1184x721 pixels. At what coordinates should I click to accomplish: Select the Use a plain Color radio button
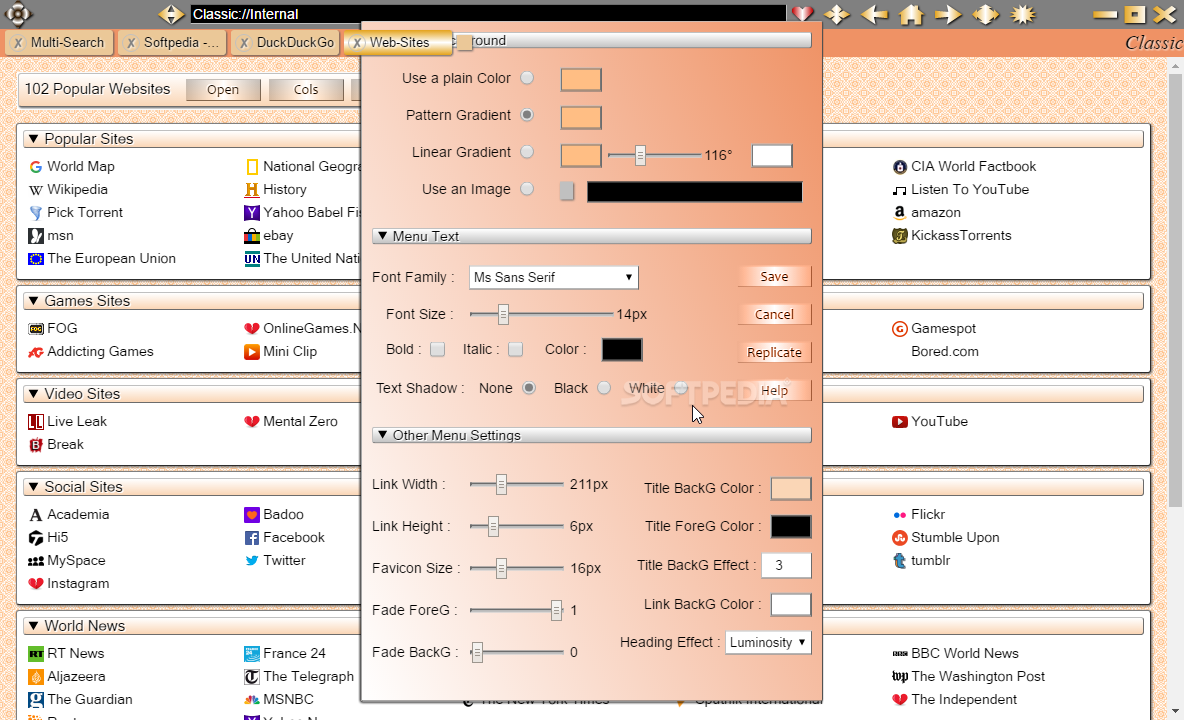coord(527,78)
